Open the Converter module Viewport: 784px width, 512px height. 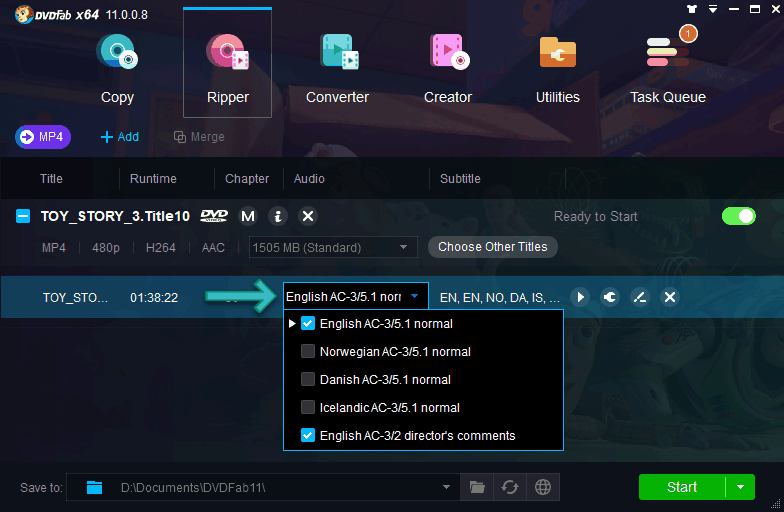tap(338, 70)
